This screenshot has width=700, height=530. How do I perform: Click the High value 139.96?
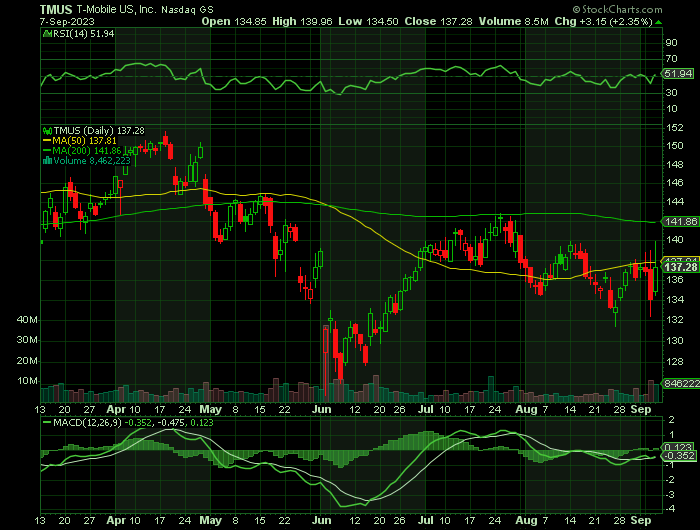(316, 21)
